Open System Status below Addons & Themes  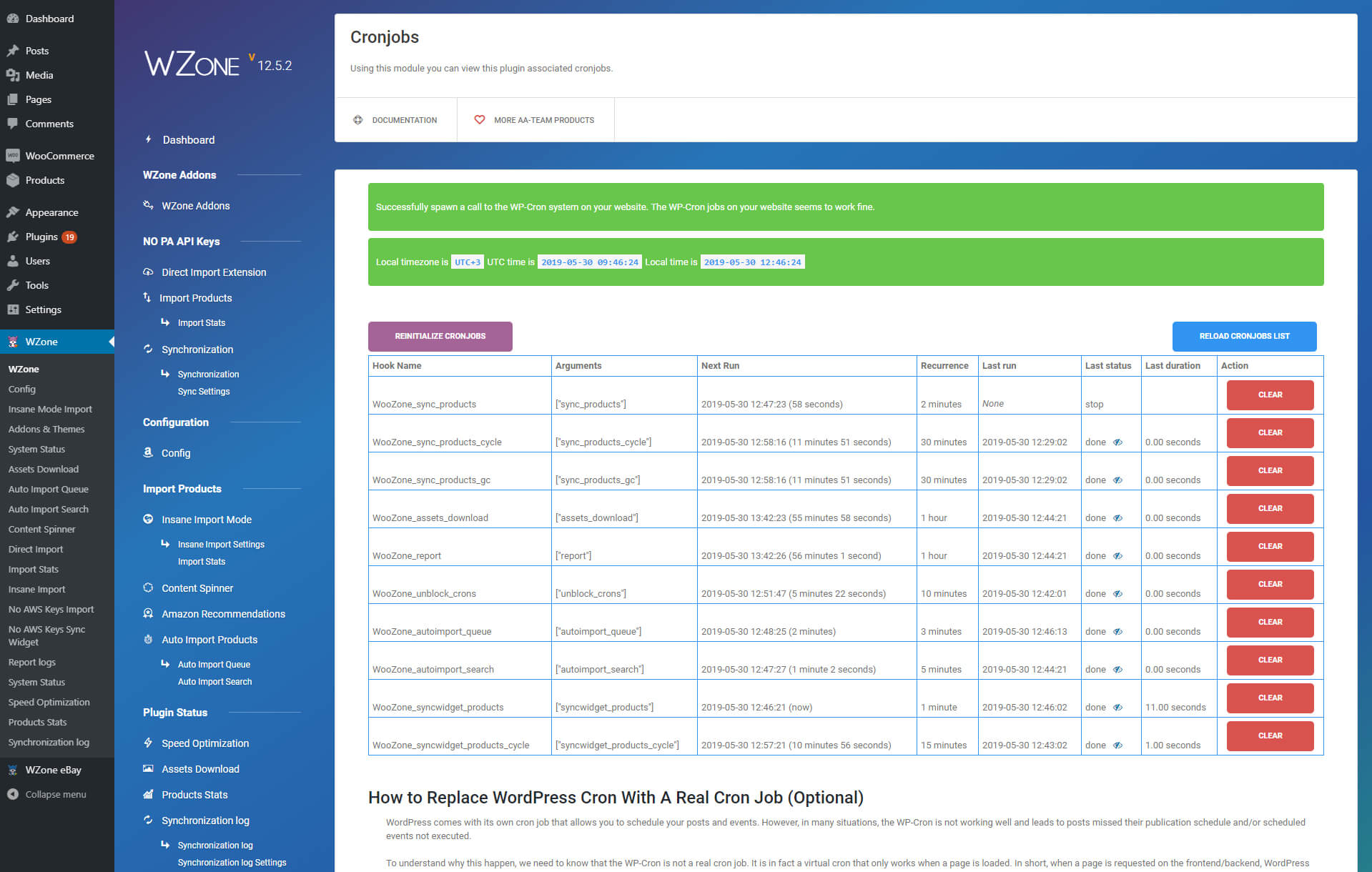pyautogui.click(x=36, y=449)
